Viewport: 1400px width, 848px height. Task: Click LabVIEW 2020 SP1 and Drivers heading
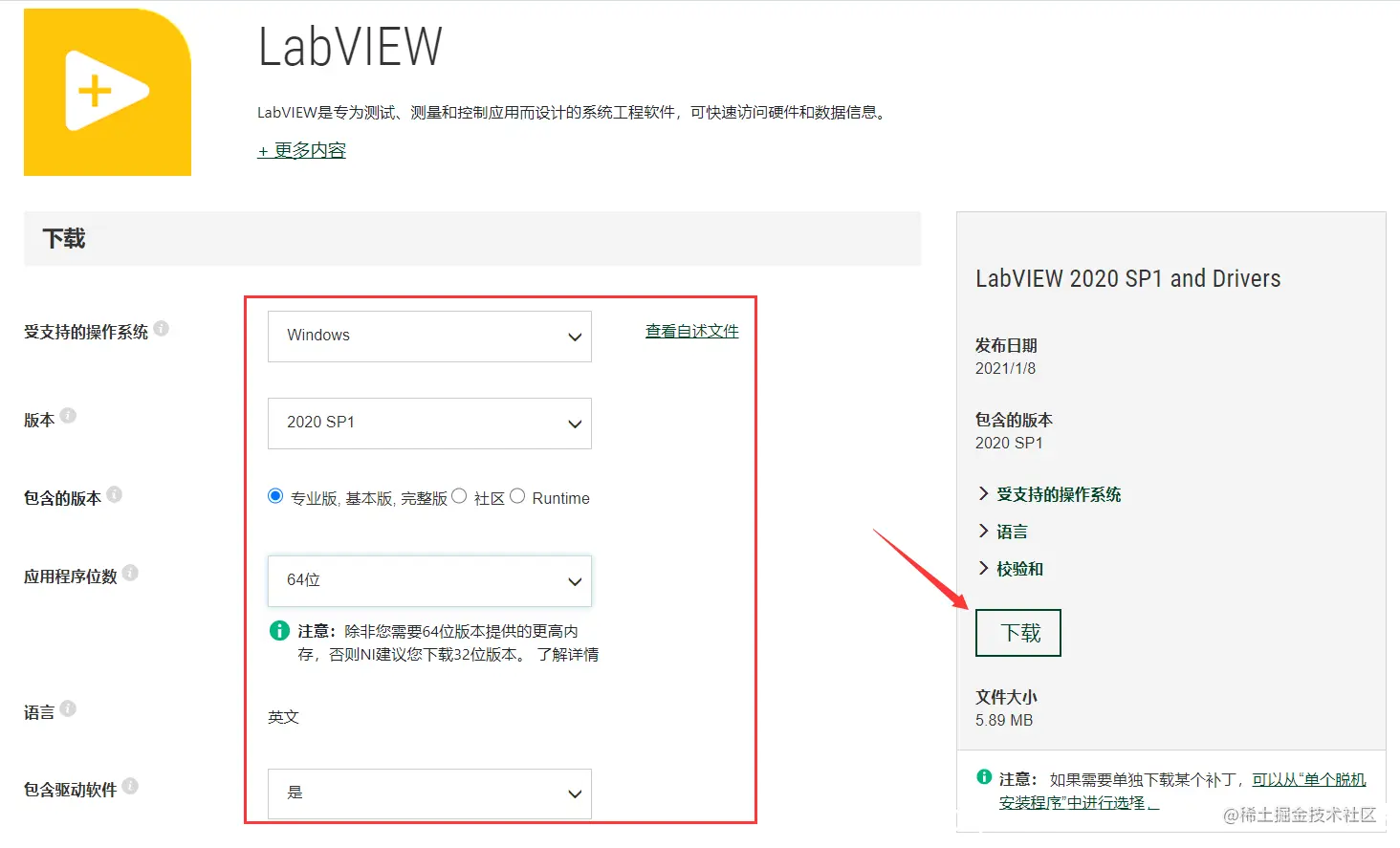point(1127,278)
